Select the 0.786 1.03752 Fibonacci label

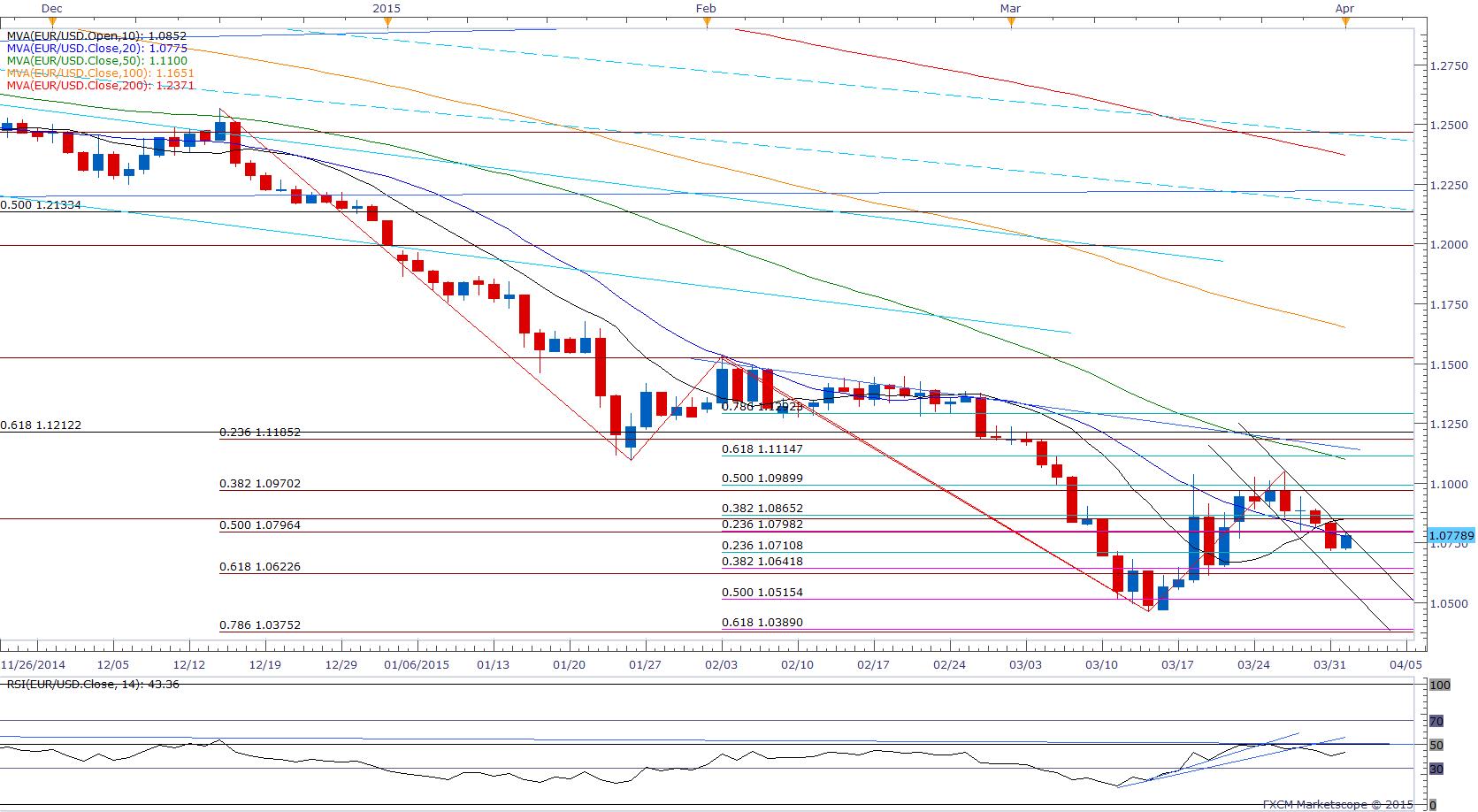[260, 625]
